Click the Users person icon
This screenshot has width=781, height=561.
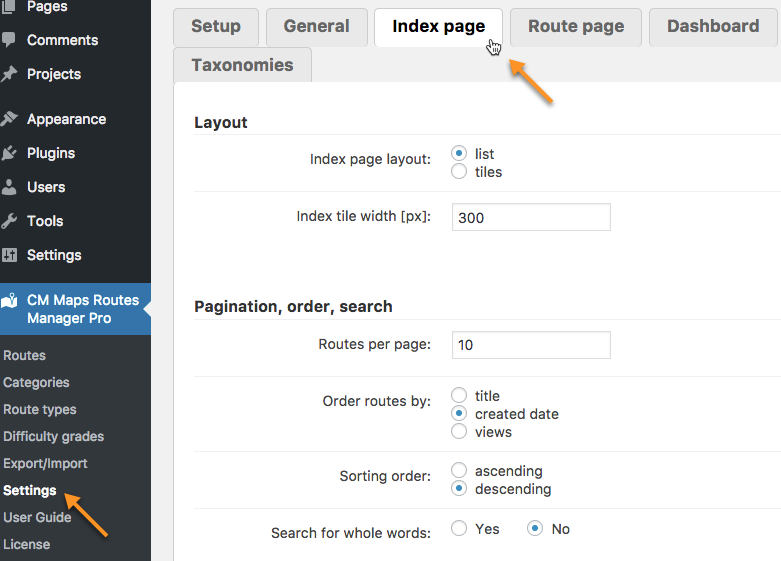pos(10,187)
